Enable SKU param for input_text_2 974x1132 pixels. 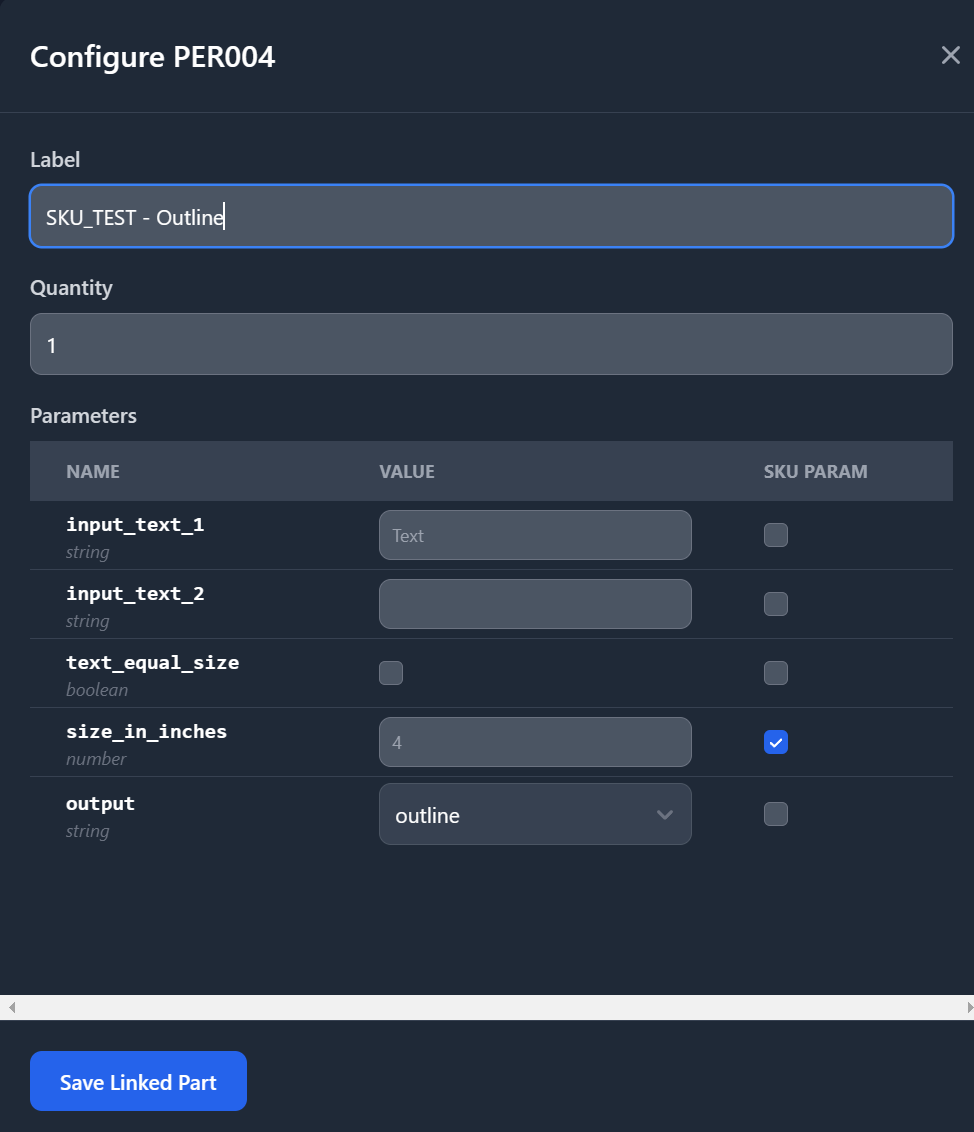(775, 604)
